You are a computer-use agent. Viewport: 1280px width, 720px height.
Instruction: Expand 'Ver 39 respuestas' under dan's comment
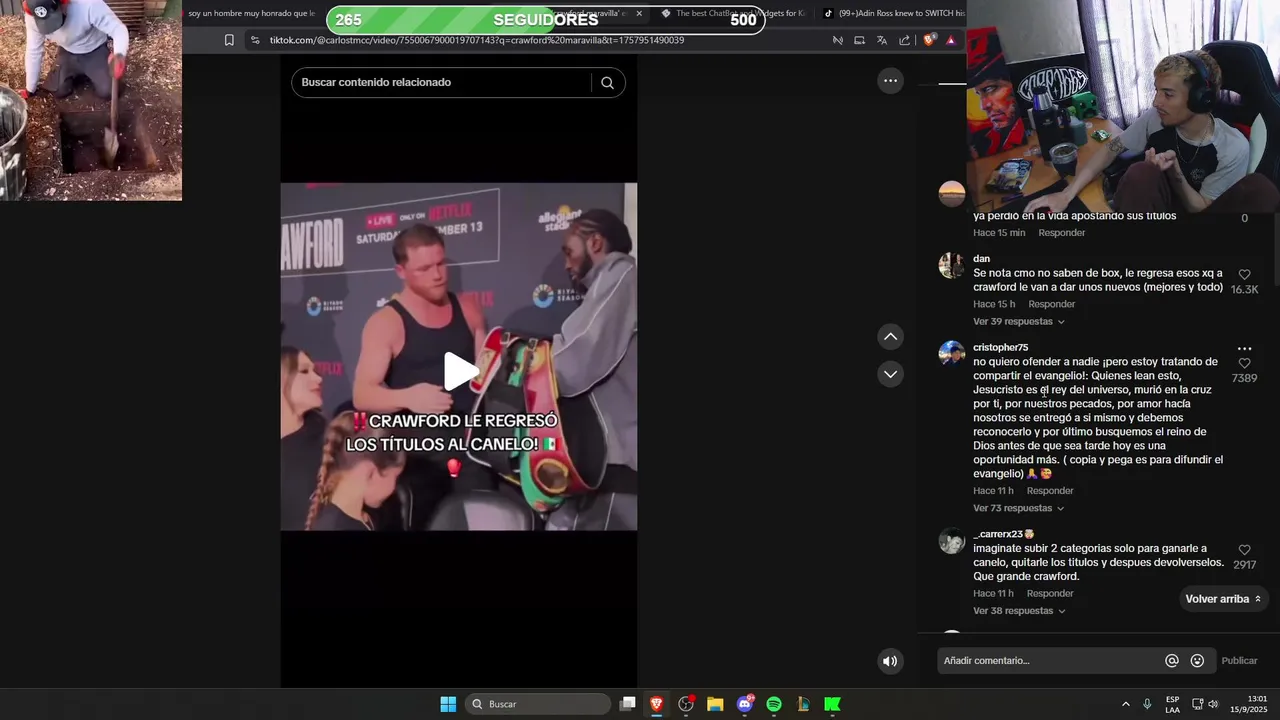pos(1019,322)
